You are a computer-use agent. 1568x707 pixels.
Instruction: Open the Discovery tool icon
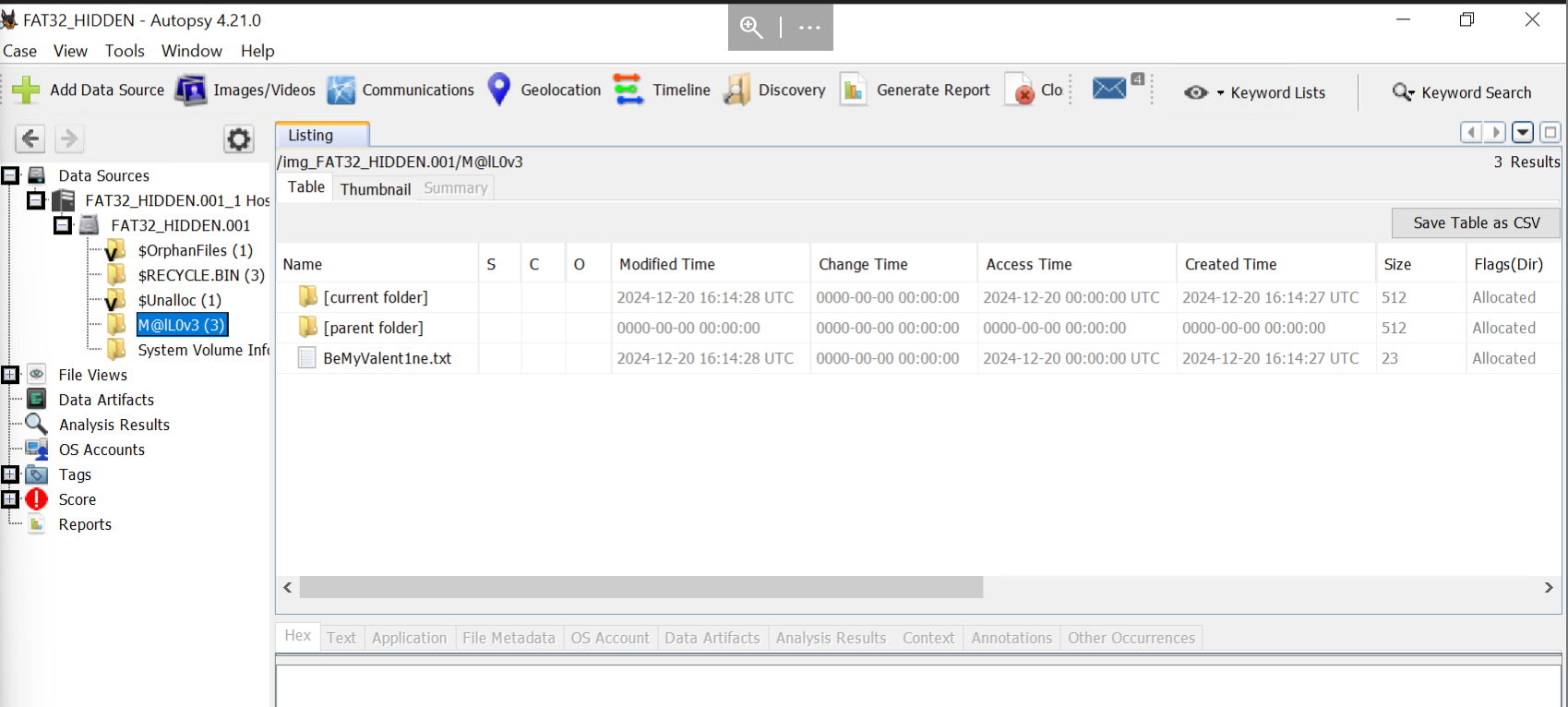pos(736,90)
